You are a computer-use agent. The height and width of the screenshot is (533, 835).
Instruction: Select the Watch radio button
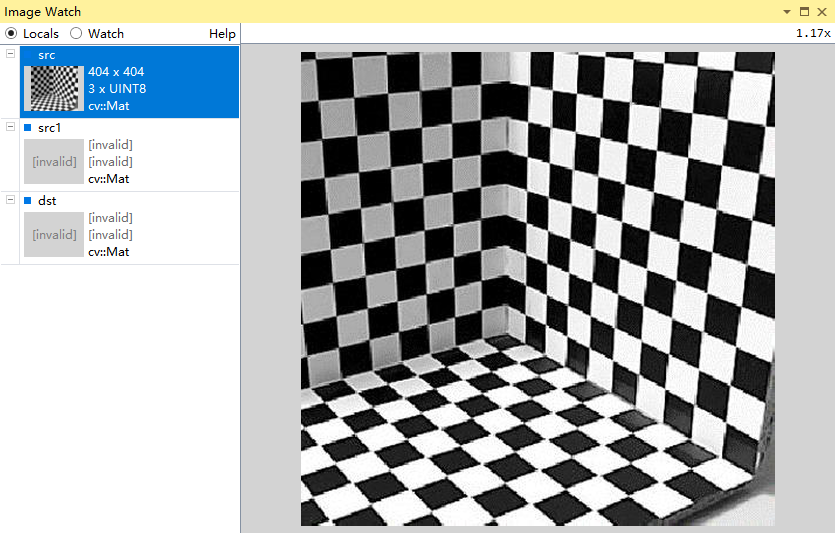76,34
